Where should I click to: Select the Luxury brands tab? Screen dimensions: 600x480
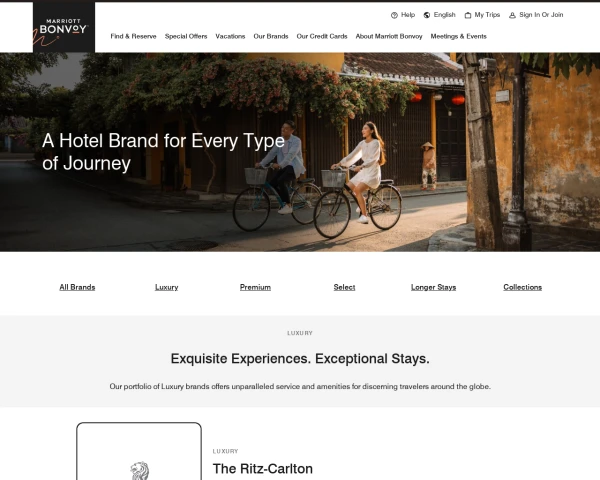(x=166, y=287)
